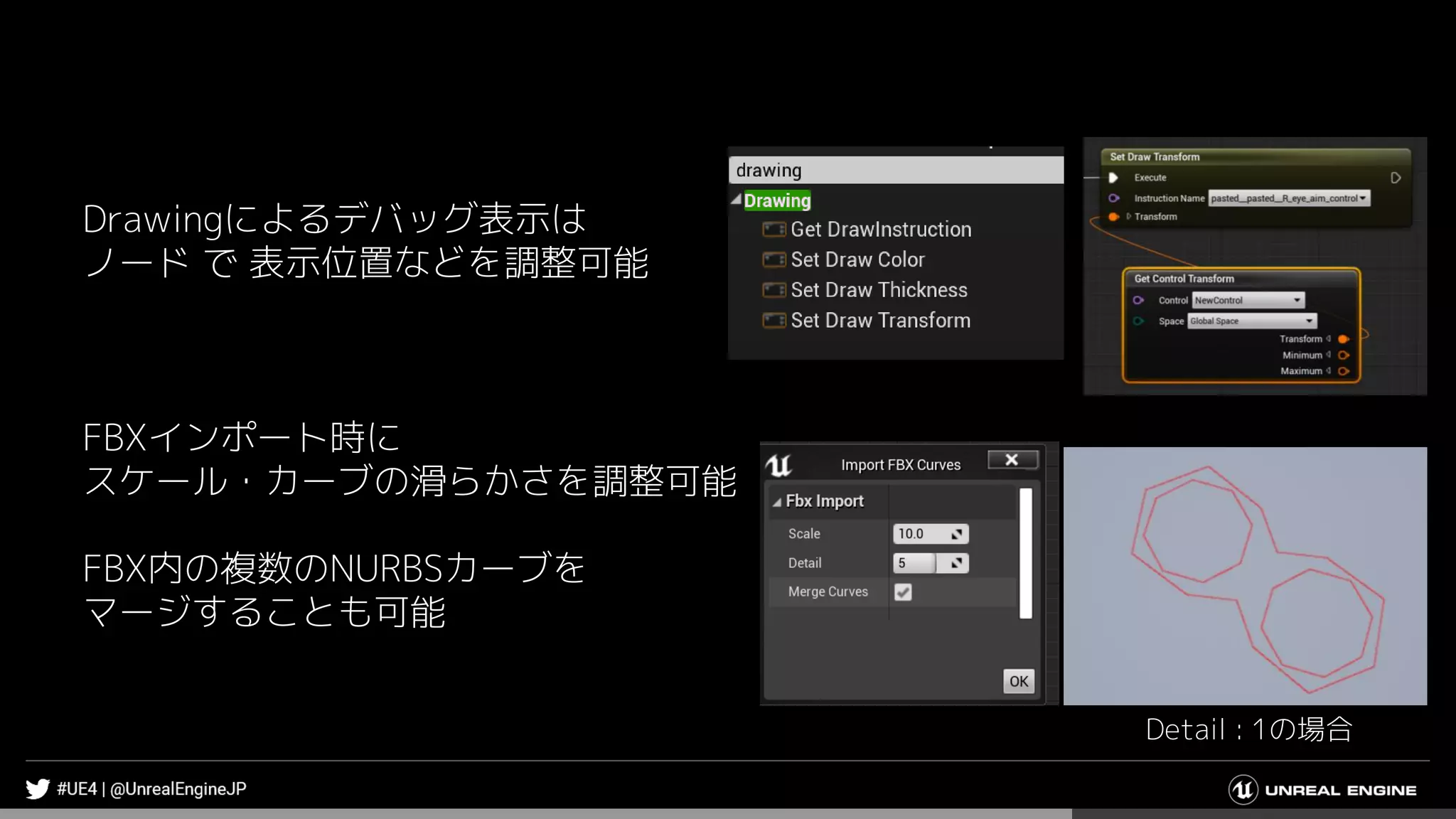This screenshot has height=819, width=1456.
Task: Click the search box containing 'drawing'
Action: tap(896, 171)
